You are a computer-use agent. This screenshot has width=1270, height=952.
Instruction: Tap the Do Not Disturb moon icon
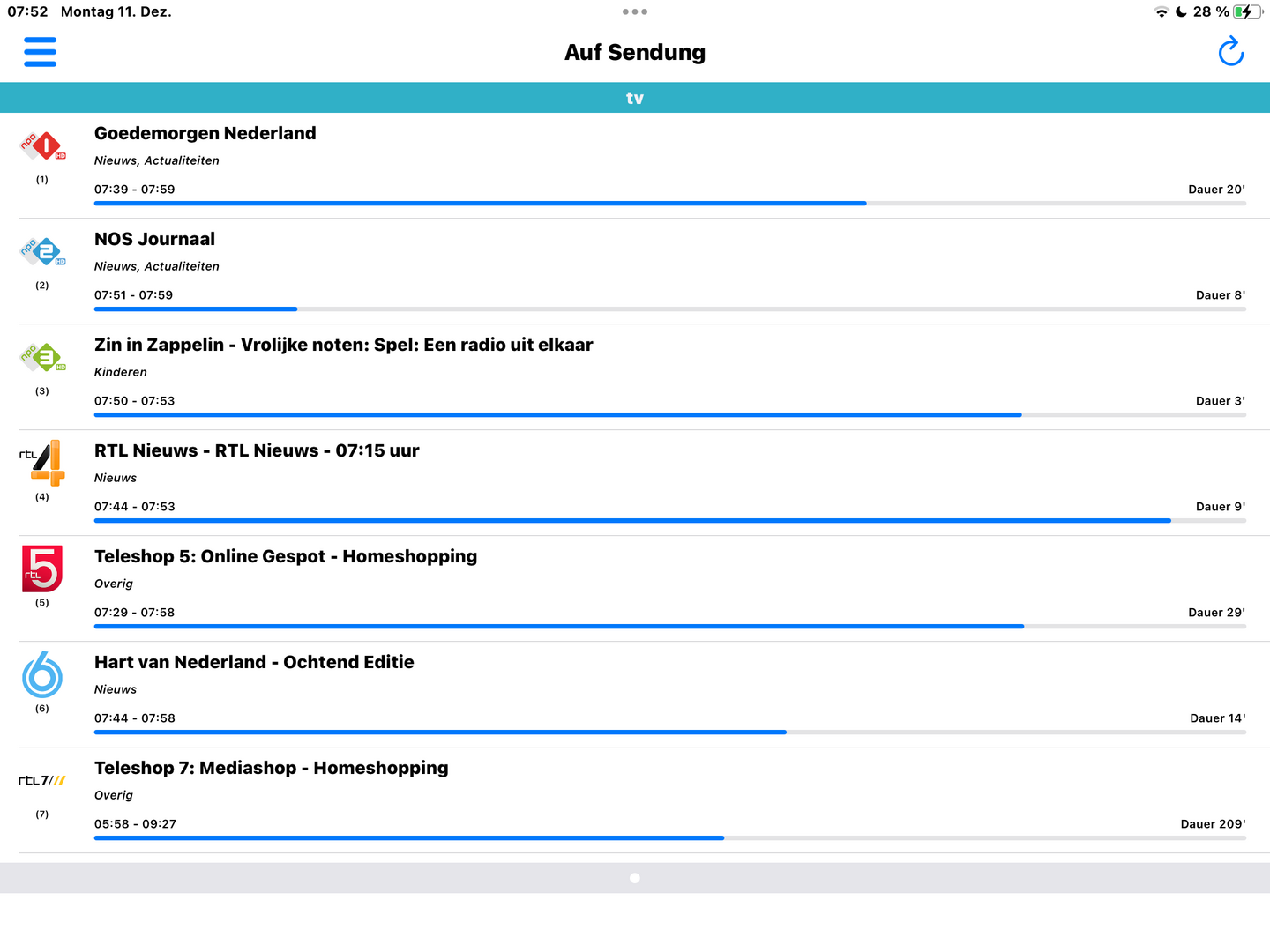(x=1181, y=11)
